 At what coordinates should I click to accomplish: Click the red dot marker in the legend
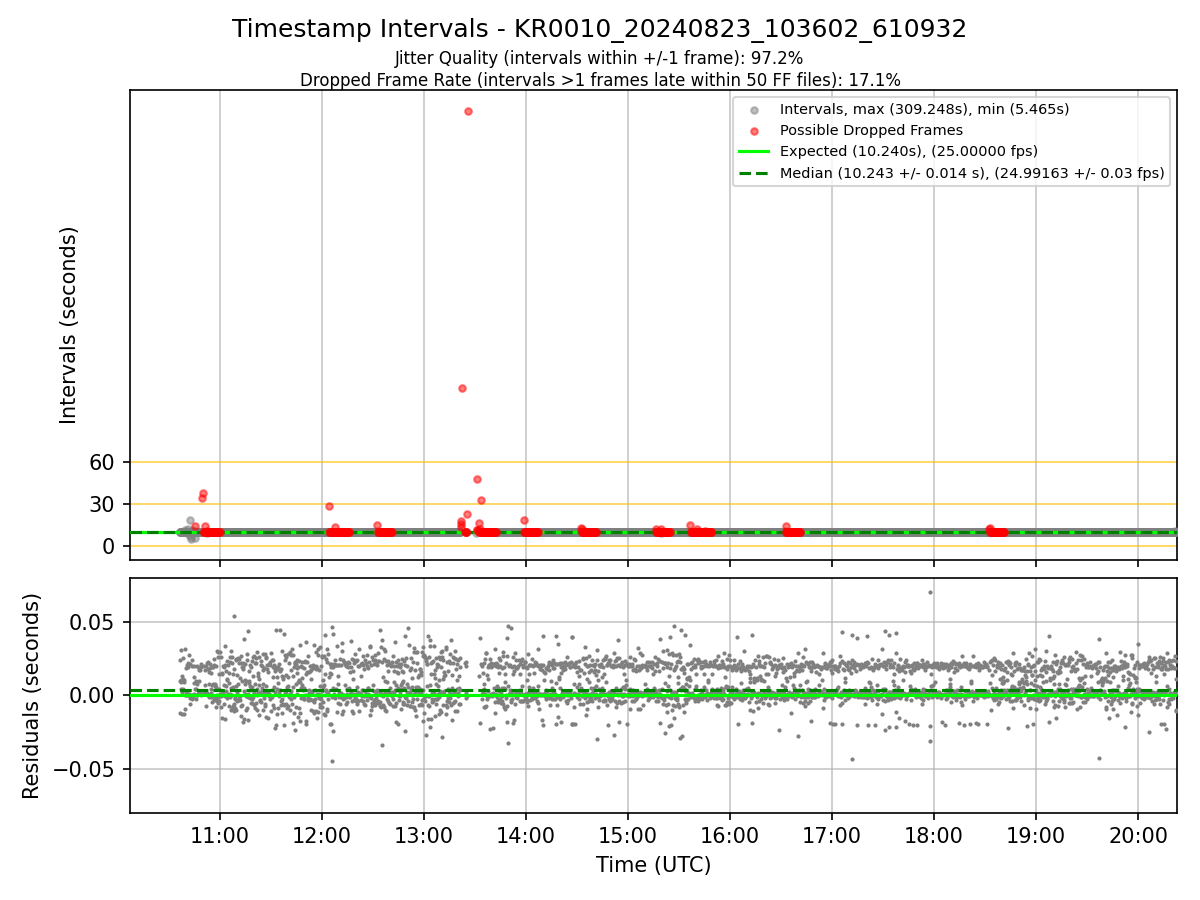(755, 131)
